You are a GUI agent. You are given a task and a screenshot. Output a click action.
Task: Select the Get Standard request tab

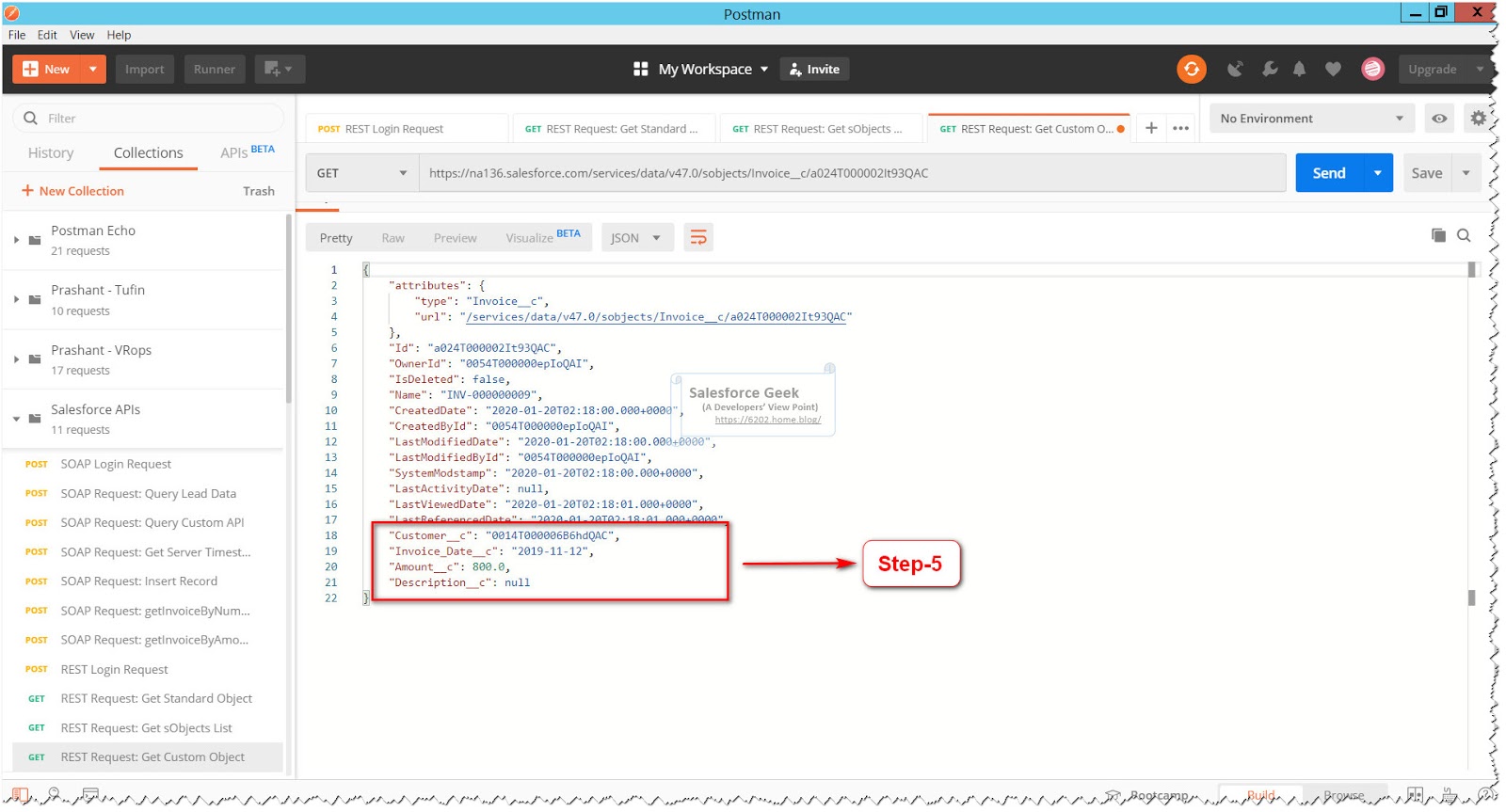tap(613, 128)
